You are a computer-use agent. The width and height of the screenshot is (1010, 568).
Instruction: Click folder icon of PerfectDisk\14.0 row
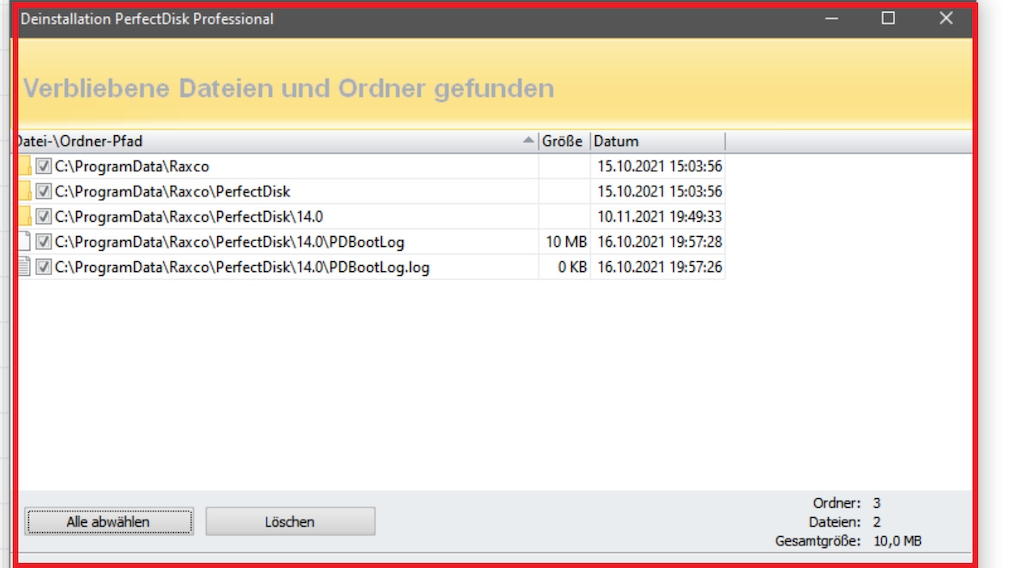pos(24,216)
